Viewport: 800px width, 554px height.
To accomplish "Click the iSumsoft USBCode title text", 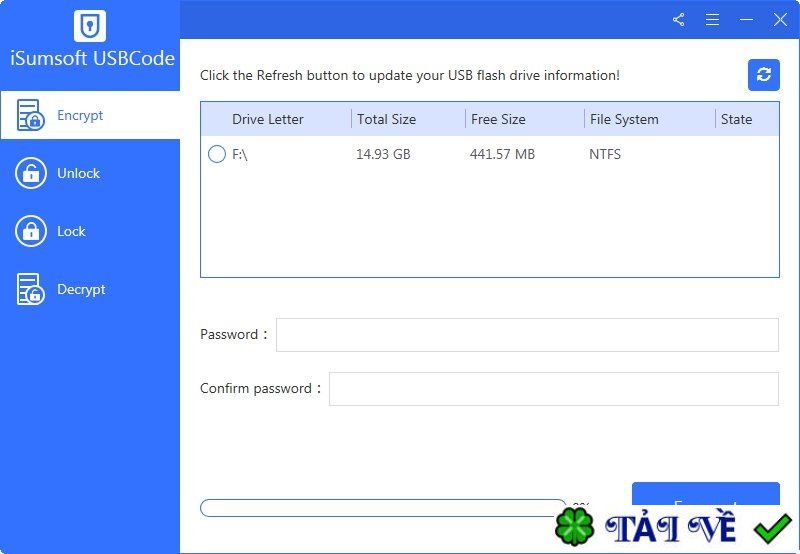I will click(x=92, y=58).
